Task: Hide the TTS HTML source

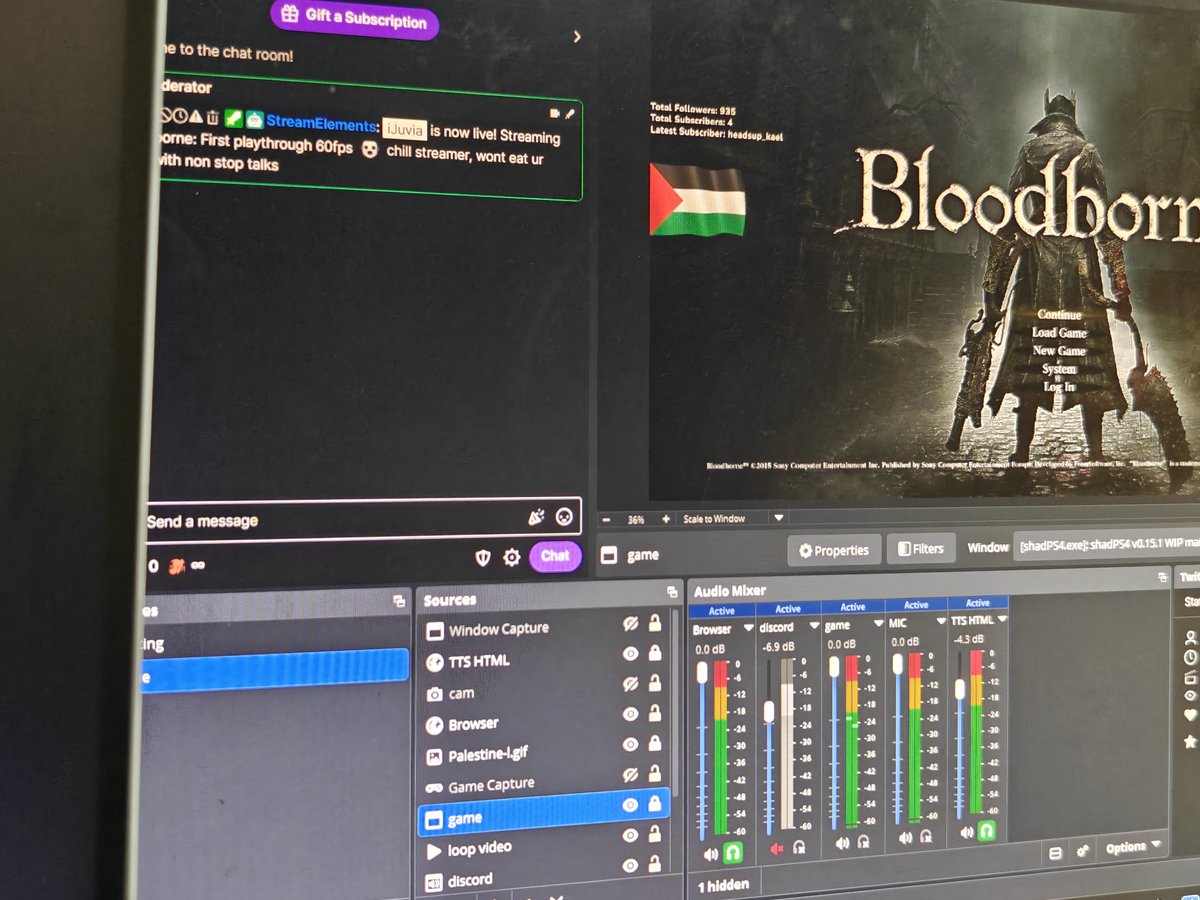Action: [630, 653]
